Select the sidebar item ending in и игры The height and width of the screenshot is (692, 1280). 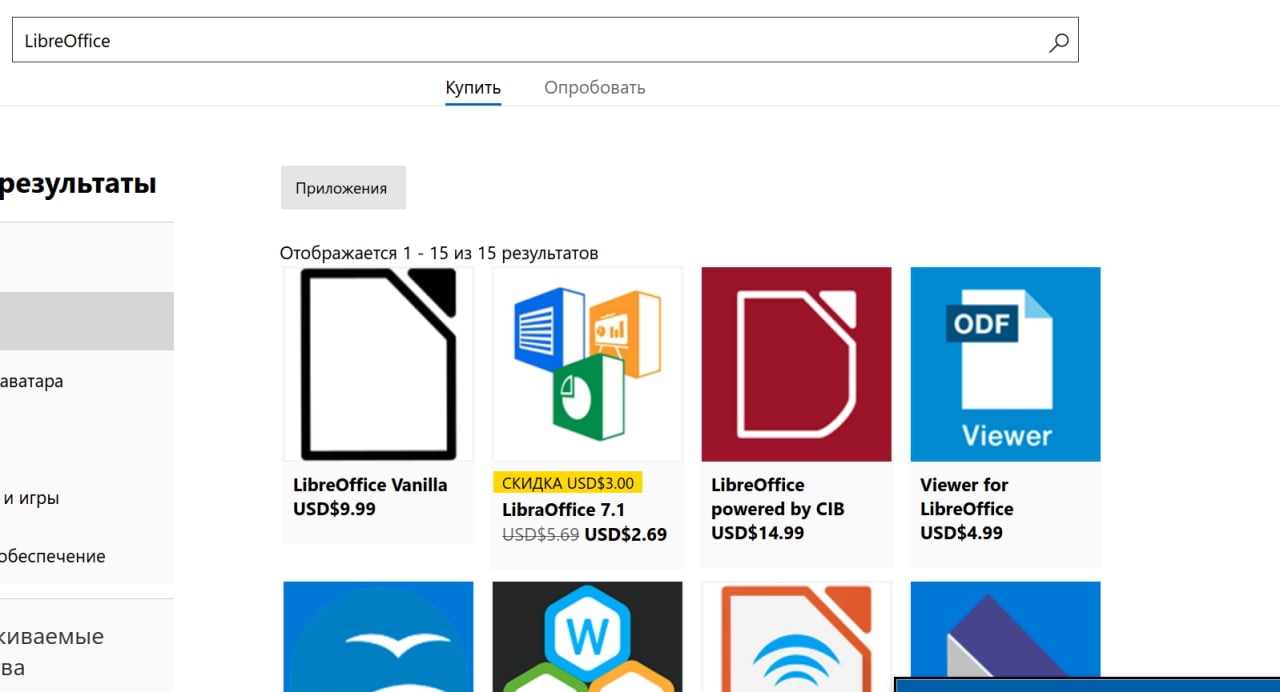[30, 498]
